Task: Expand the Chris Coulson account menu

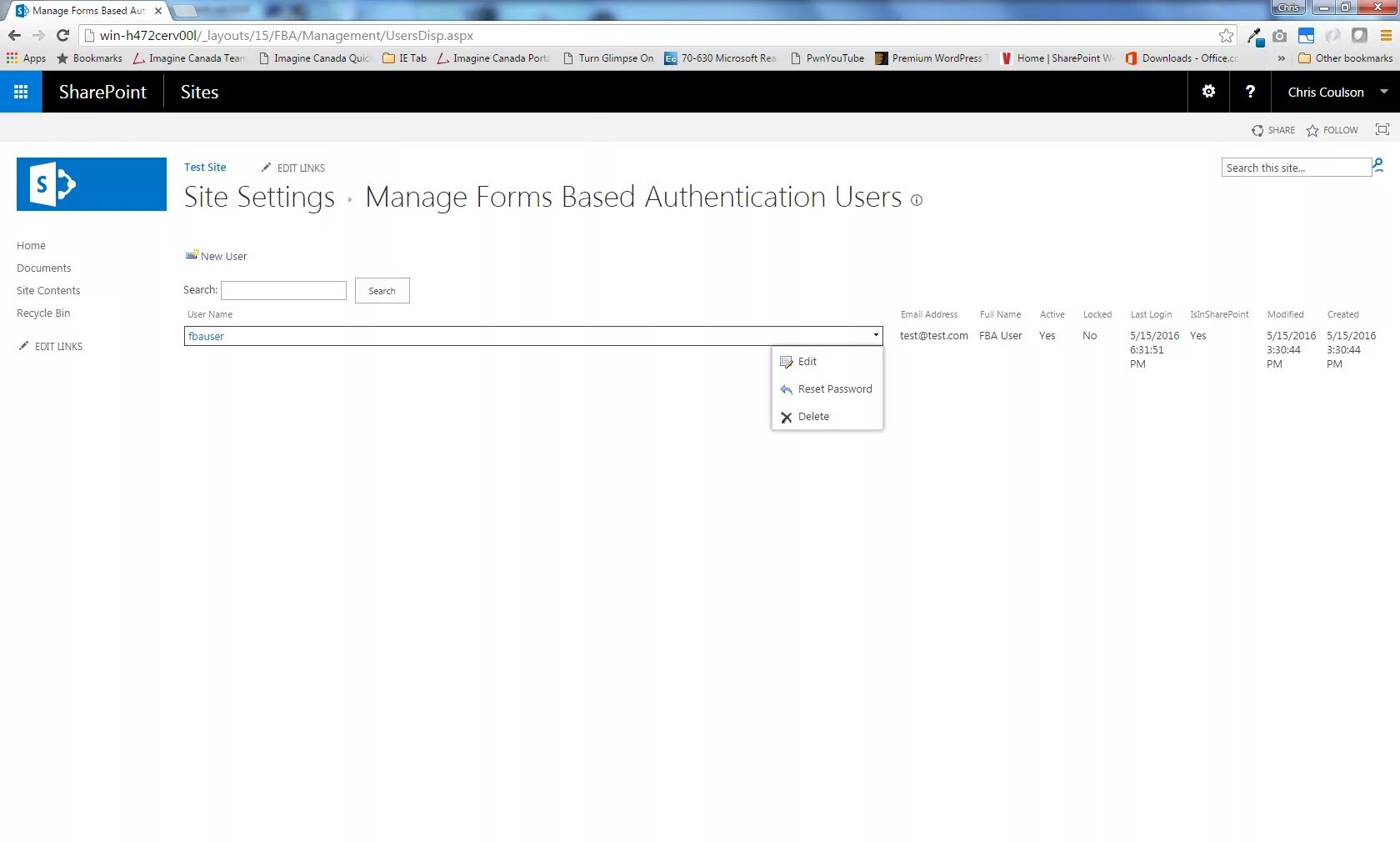Action: tap(1336, 92)
